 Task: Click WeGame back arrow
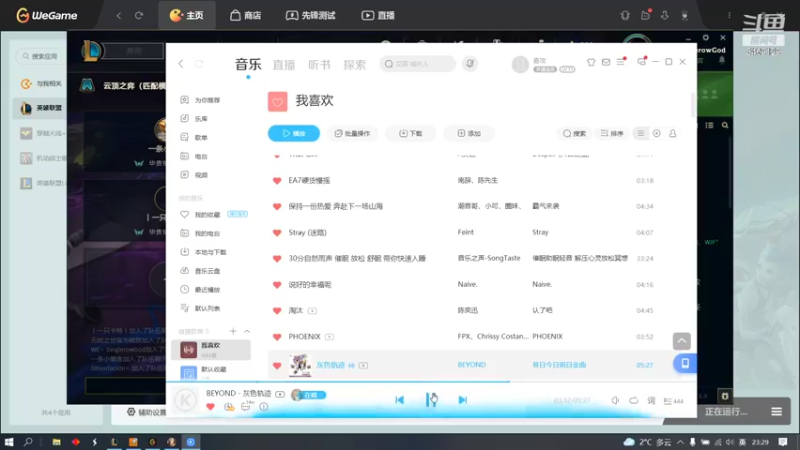click(118, 15)
